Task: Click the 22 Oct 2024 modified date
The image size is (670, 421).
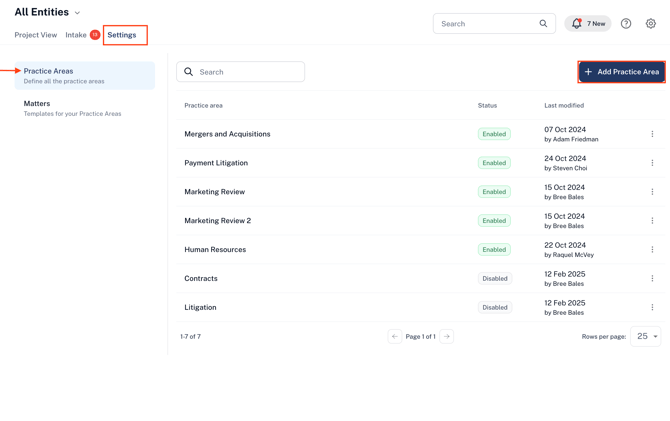Action: pos(565,245)
